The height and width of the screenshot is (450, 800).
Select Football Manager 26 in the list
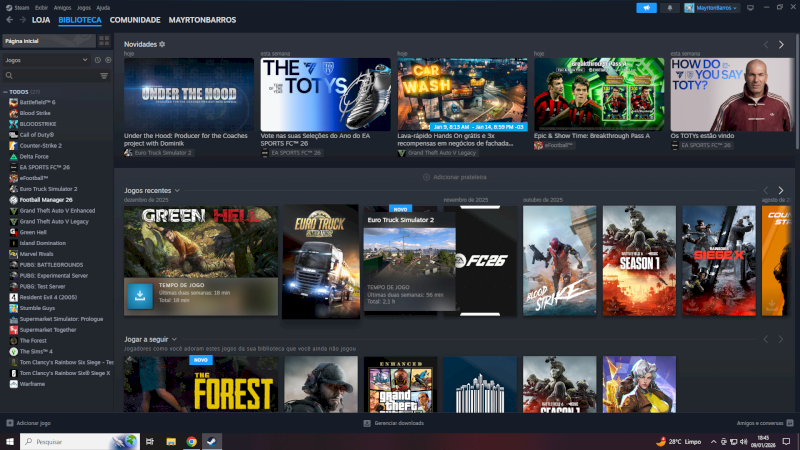[46, 199]
